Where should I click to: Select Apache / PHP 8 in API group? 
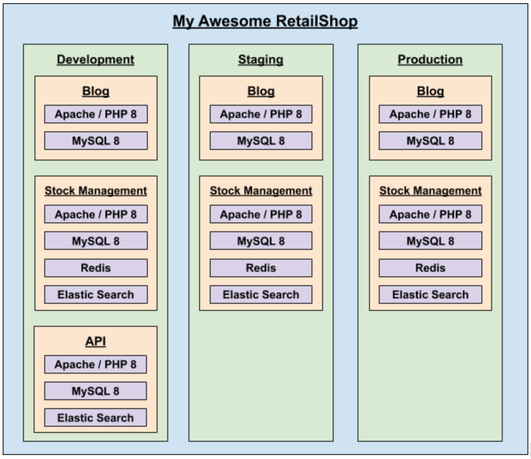95,364
